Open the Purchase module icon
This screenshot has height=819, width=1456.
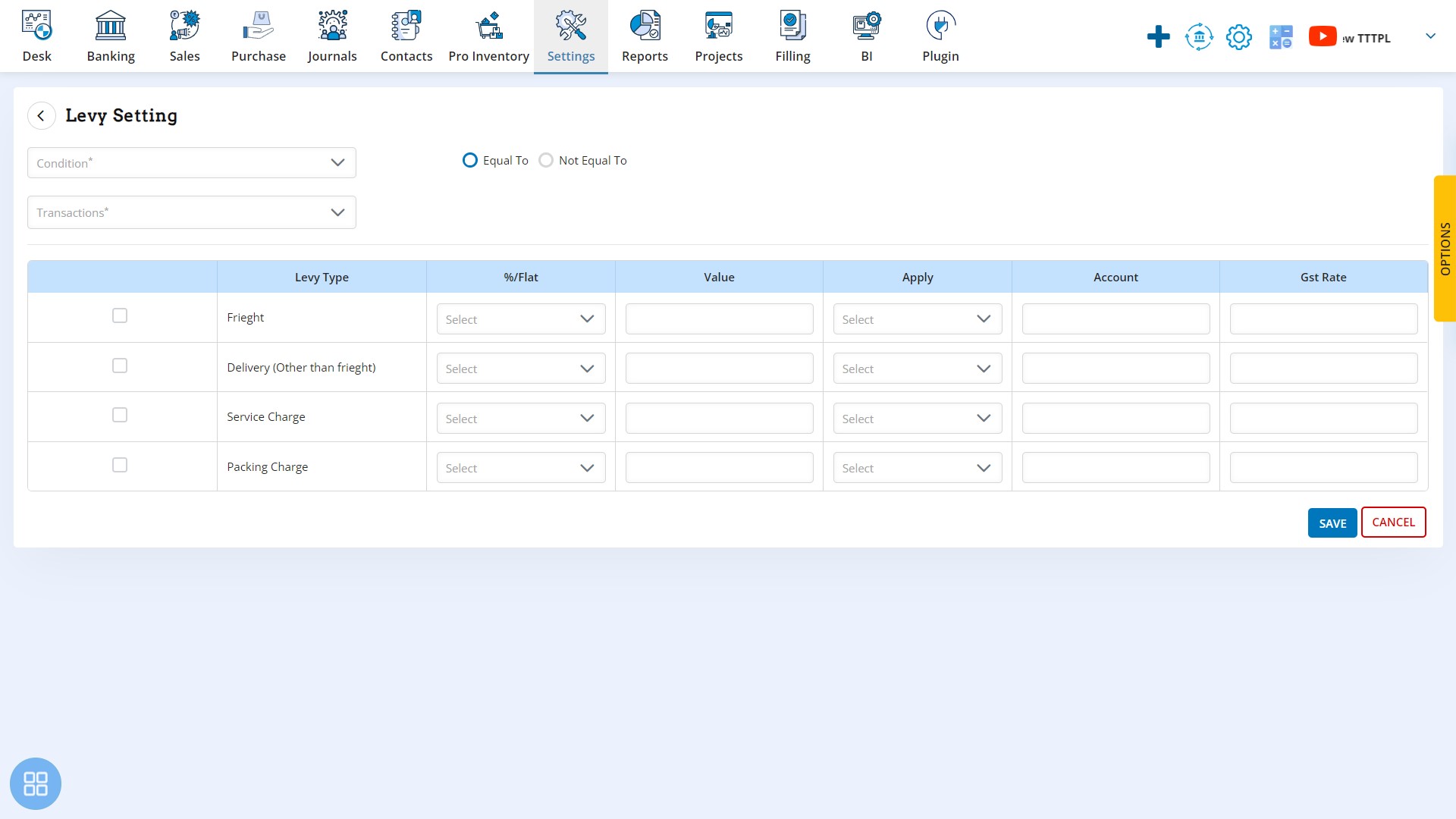(x=259, y=26)
